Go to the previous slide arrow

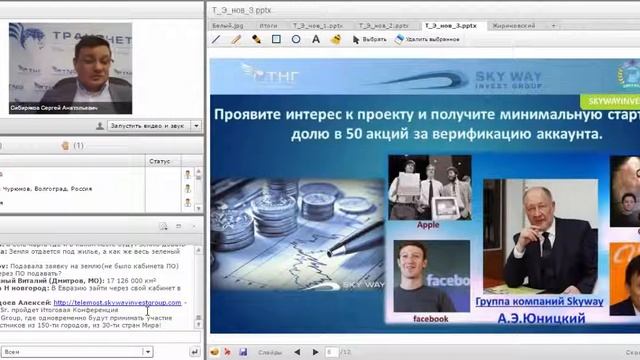[x=297, y=352]
